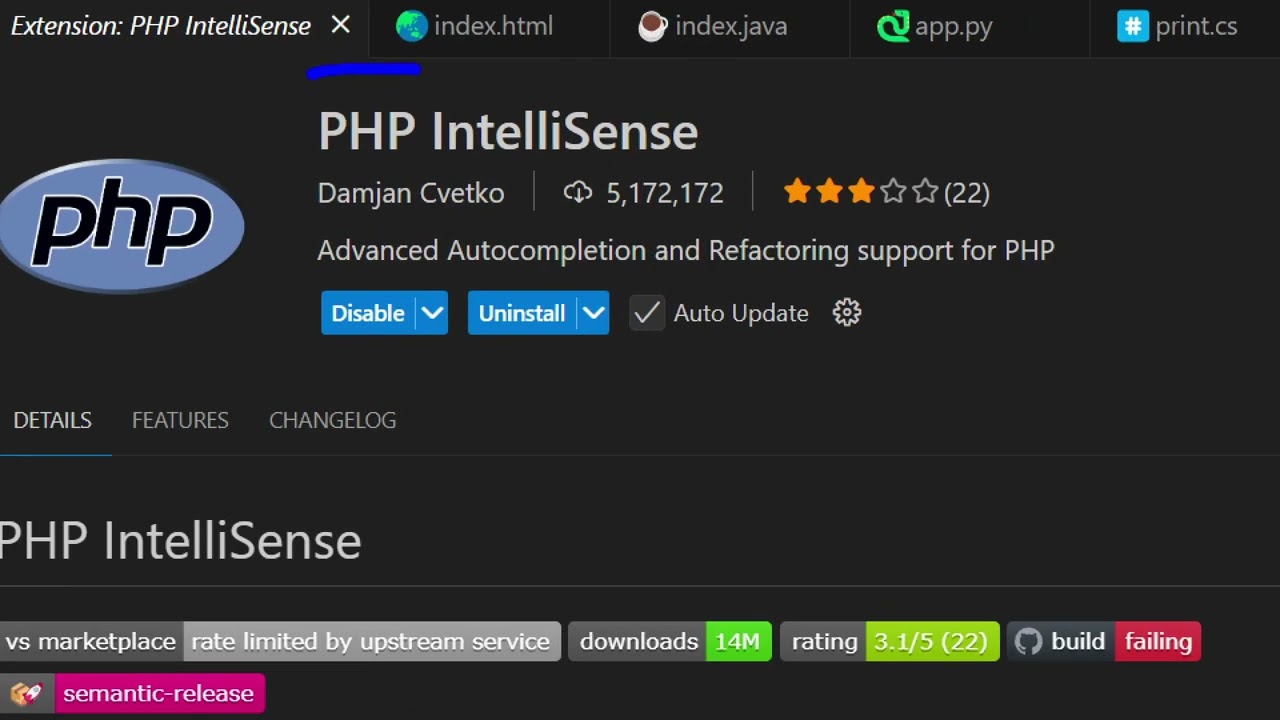Screen dimensions: 1280x720
Task: Click the cloud download install count icon
Action: (578, 192)
